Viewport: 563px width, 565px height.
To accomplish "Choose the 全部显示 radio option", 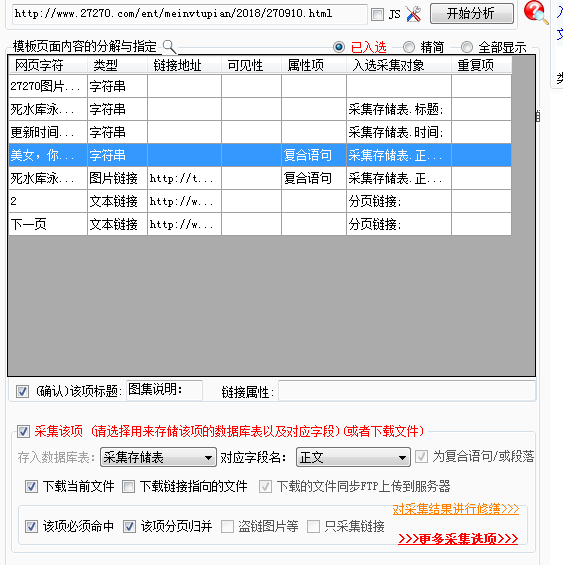I will 467,47.
